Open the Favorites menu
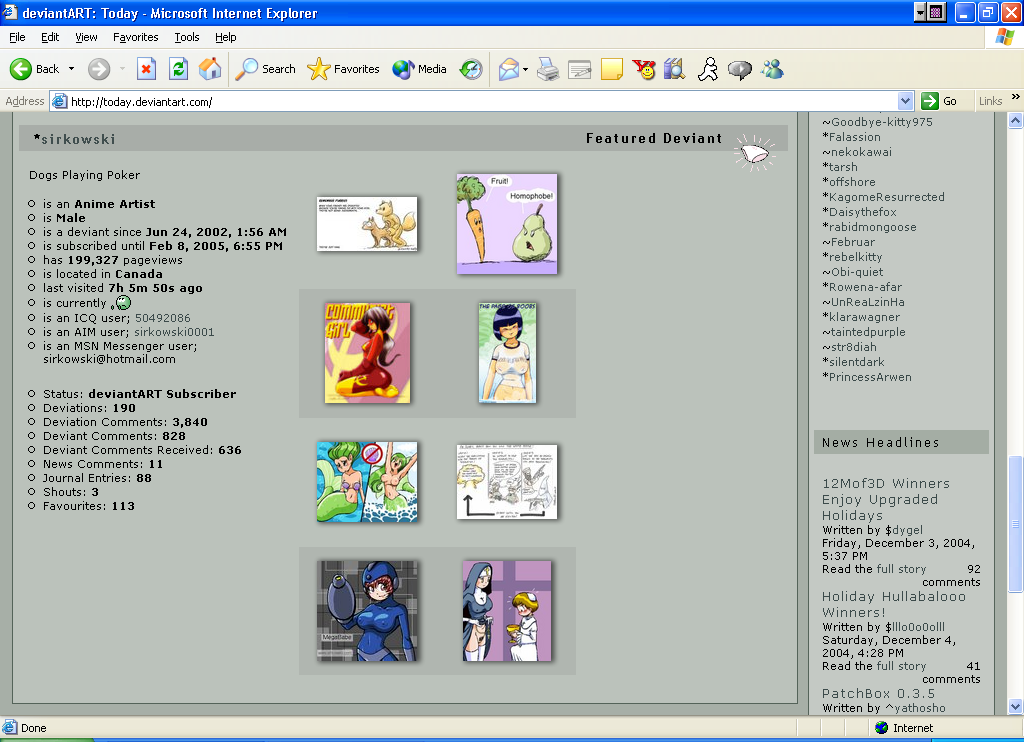The width and height of the screenshot is (1024, 742). tap(135, 37)
